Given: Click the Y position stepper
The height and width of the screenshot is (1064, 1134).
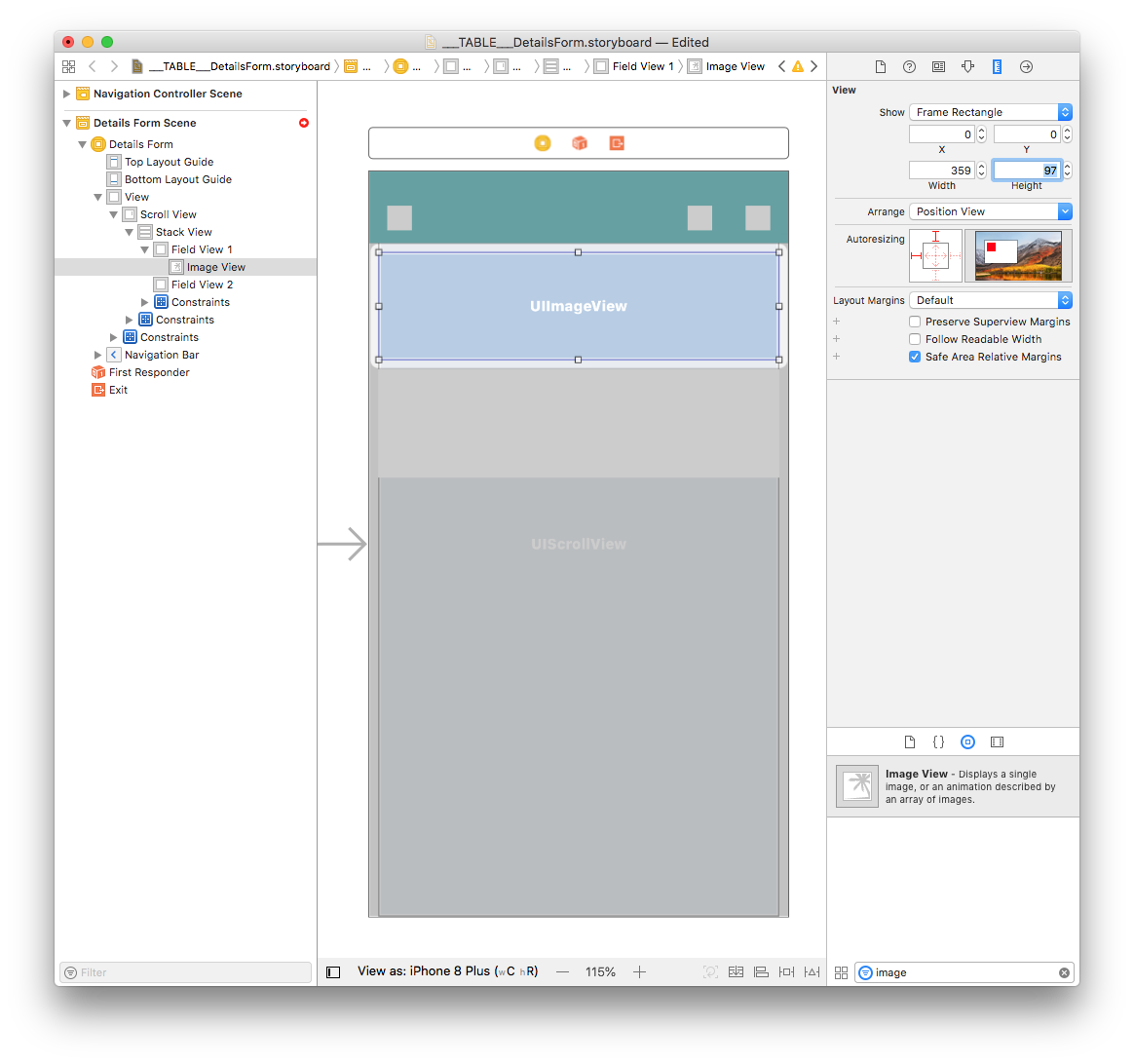Looking at the screenshot, I should (x=1067, y=133).
